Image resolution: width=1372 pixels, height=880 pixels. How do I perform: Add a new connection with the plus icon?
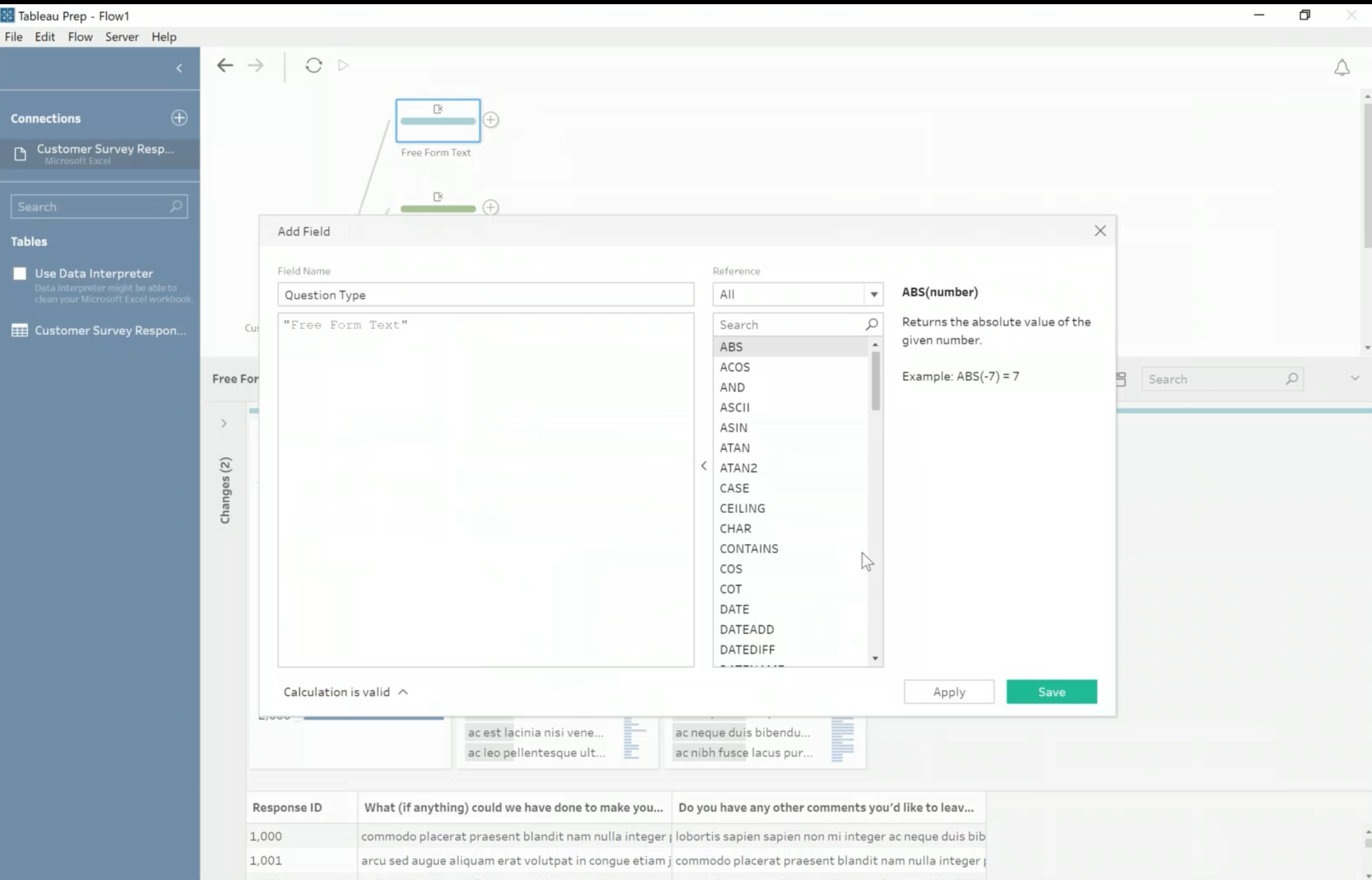tap(179, 118)
